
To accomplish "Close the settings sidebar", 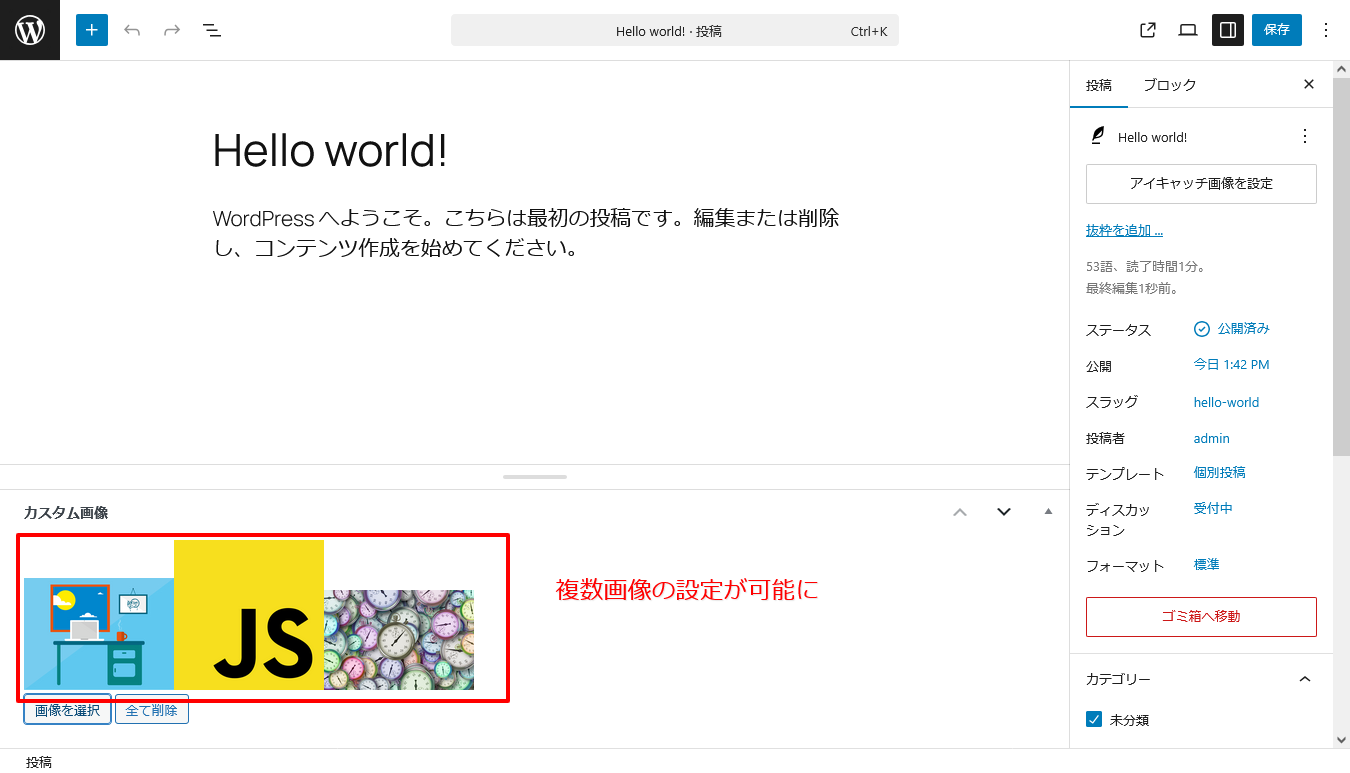I will pos(1309,85).
